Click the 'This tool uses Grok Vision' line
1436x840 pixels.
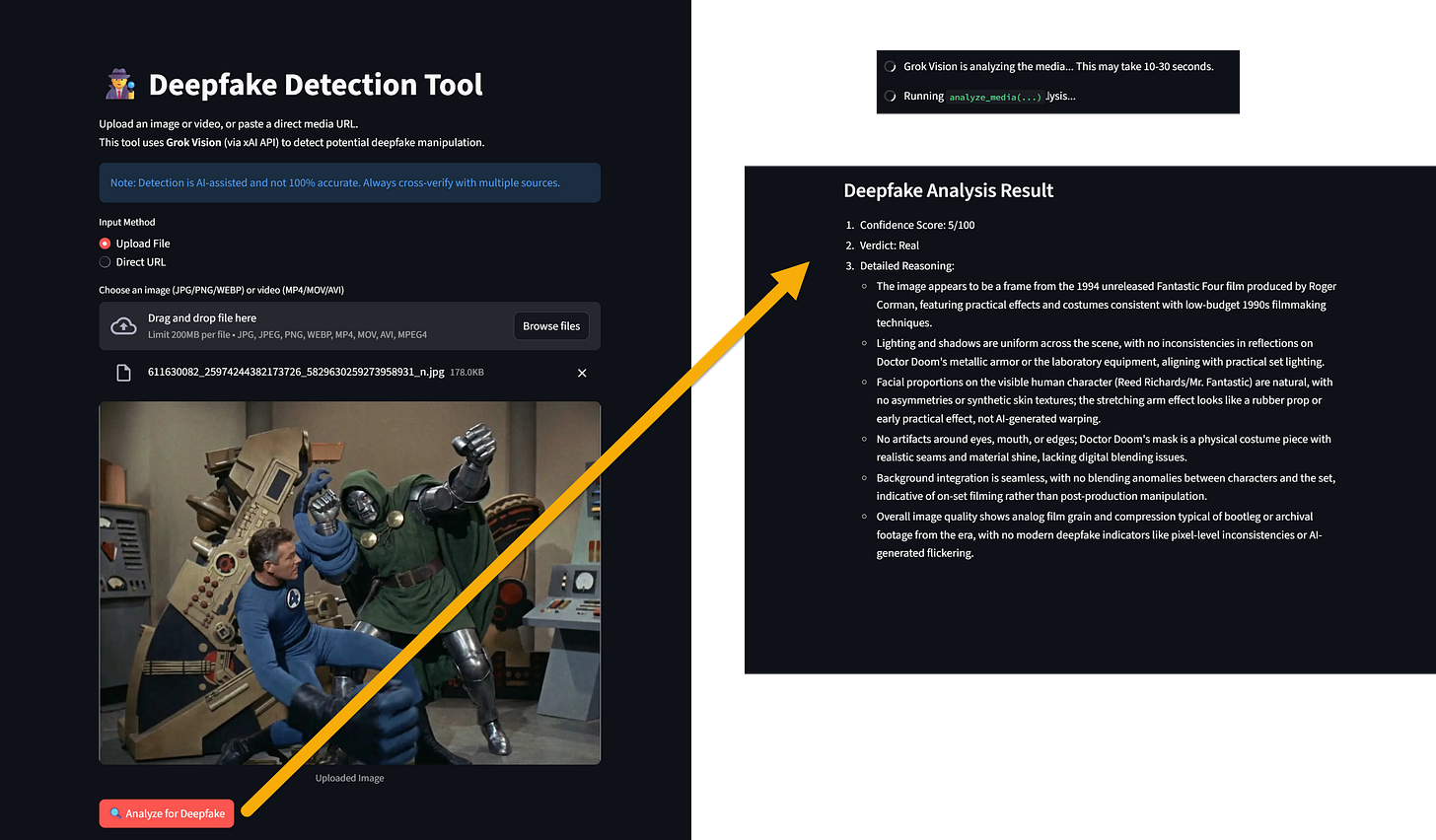[292, 143]
